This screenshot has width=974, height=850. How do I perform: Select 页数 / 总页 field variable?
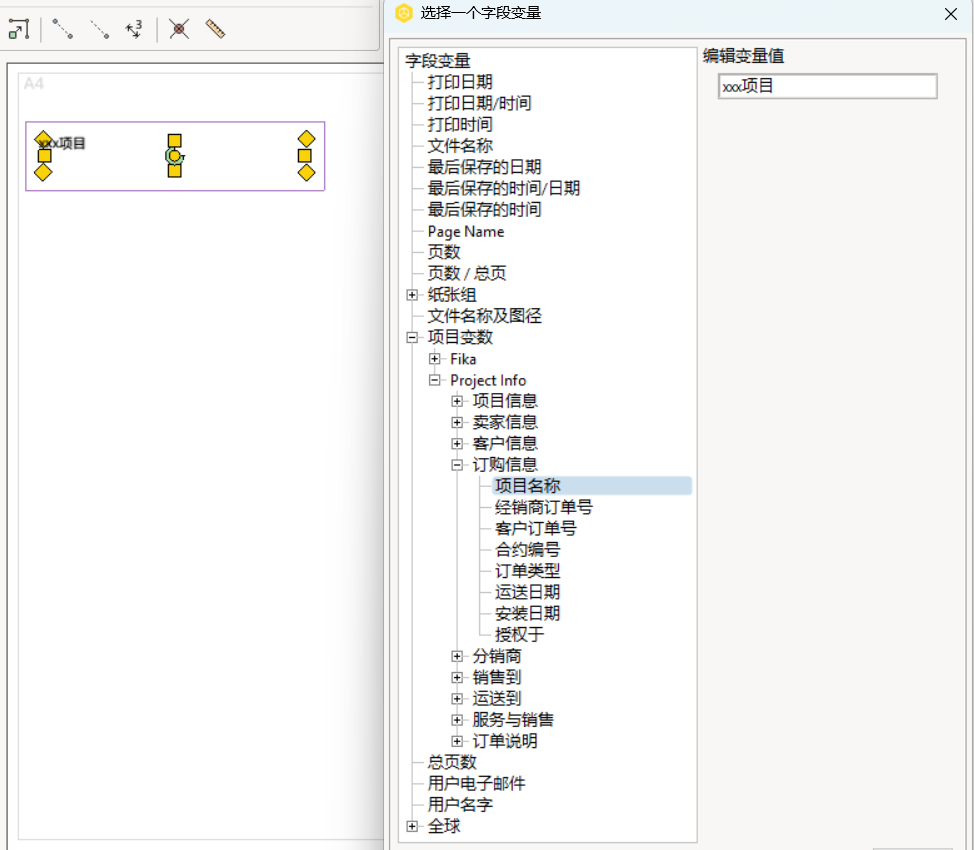467,273
